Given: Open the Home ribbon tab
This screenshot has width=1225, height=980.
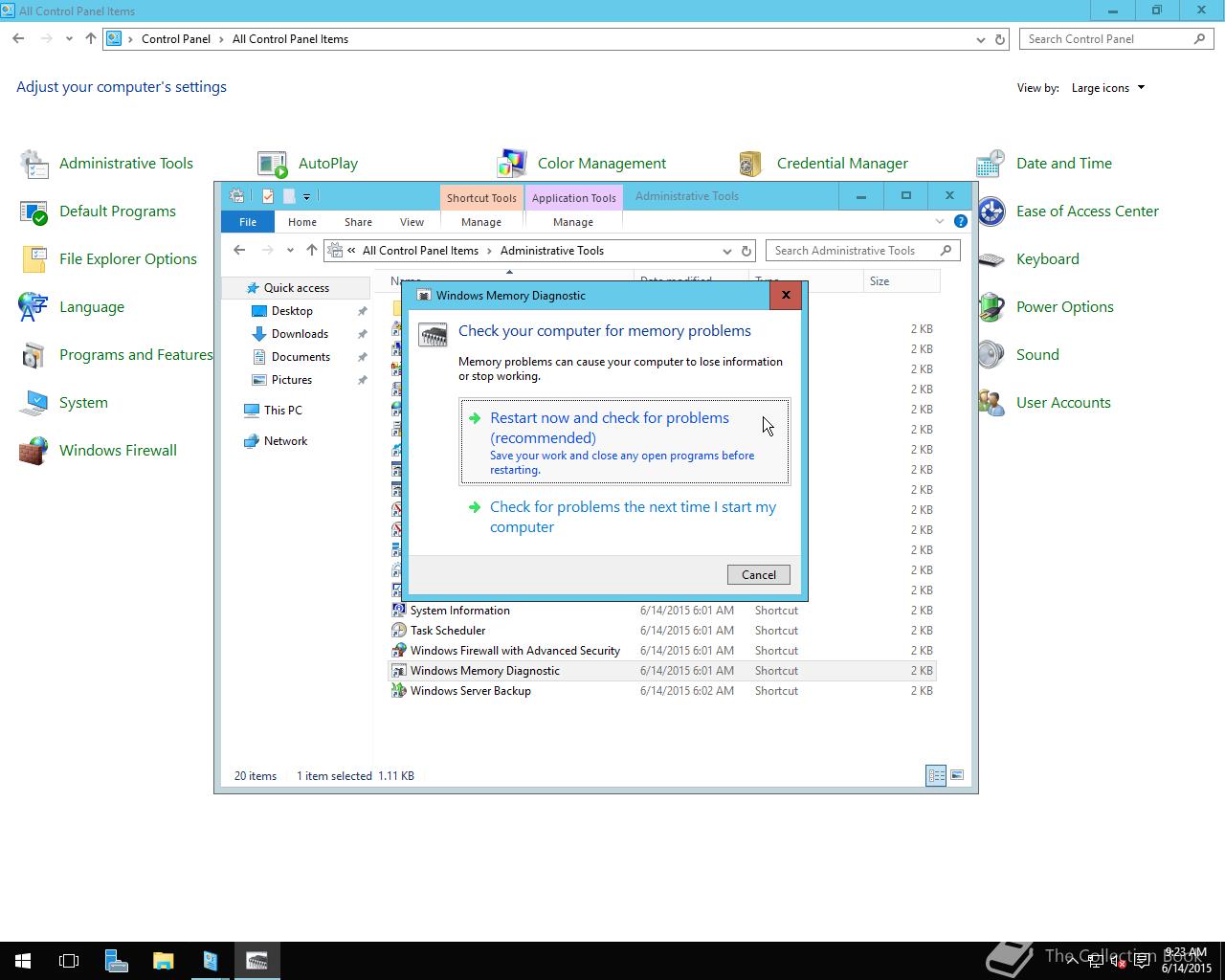Looking at the screenshot, I should (x=302, y=222).
